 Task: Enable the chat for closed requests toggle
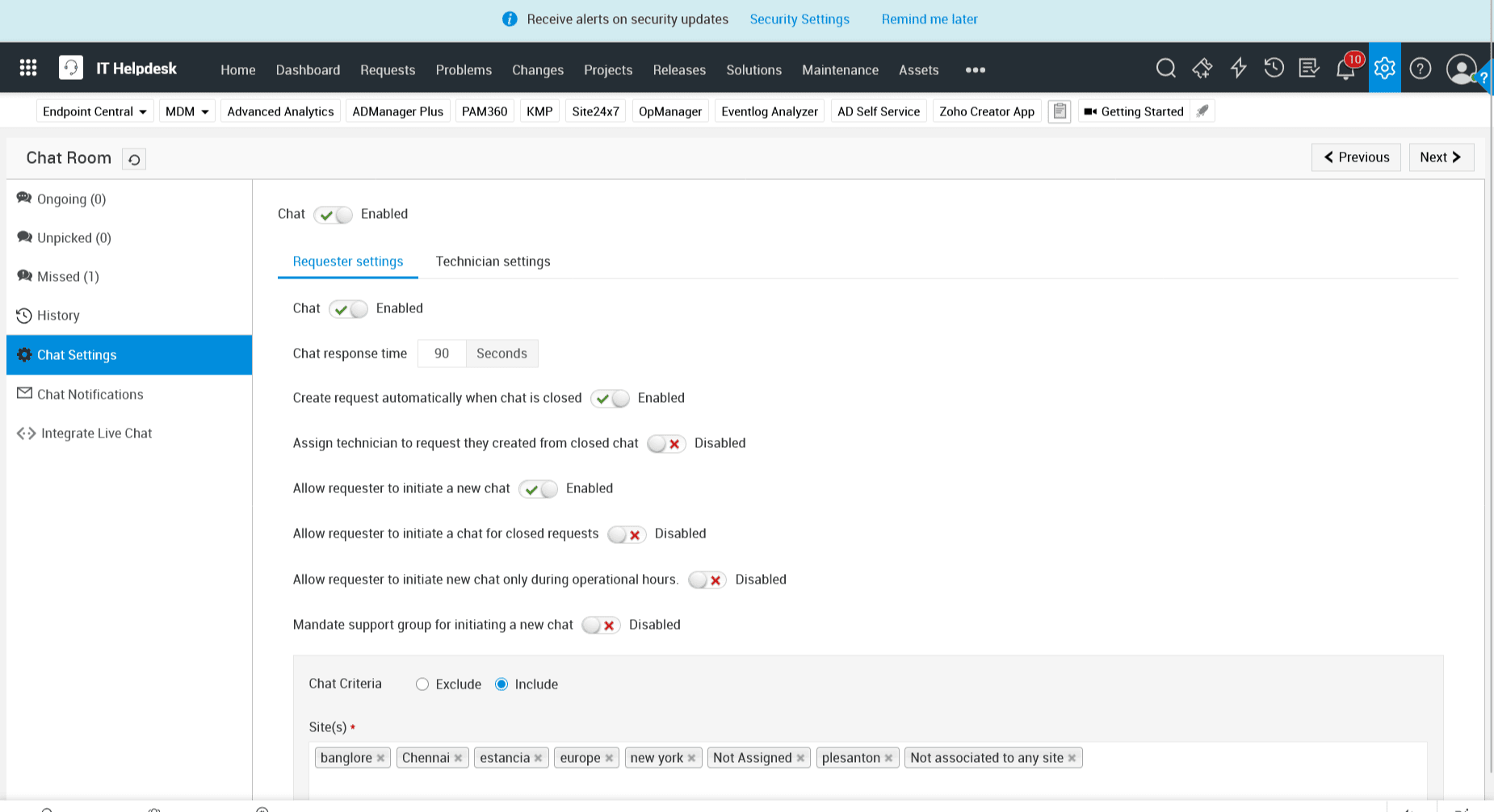point(627,534)
